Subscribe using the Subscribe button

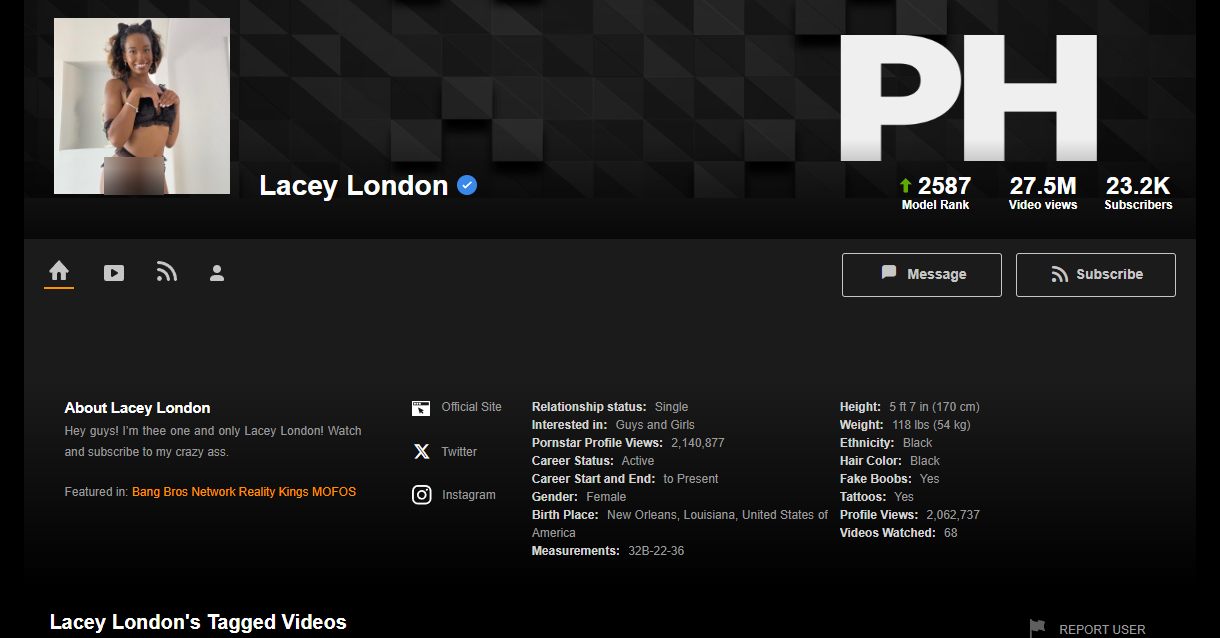pos(1096,275)
